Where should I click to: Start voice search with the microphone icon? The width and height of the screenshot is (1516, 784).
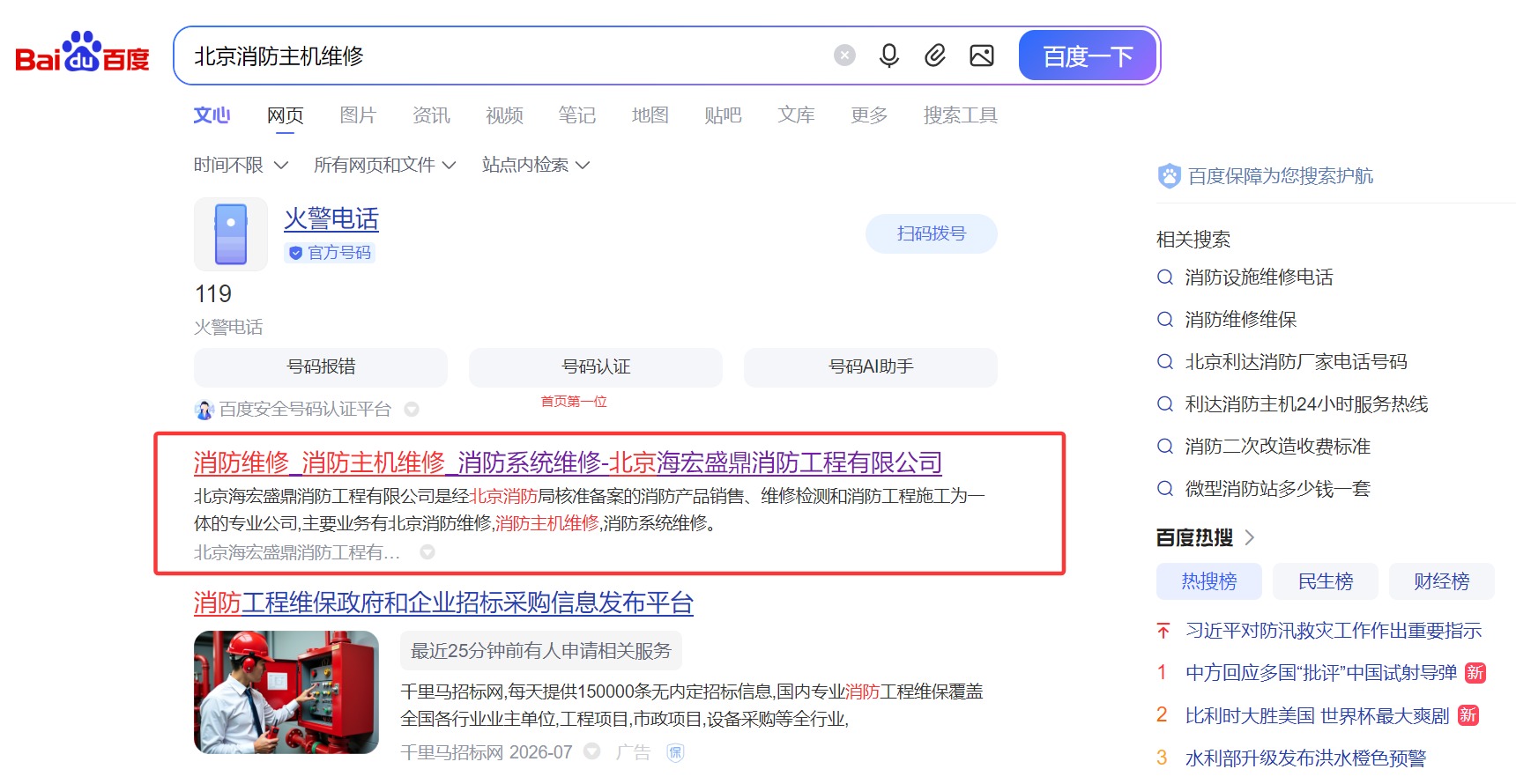coord(889,55)
